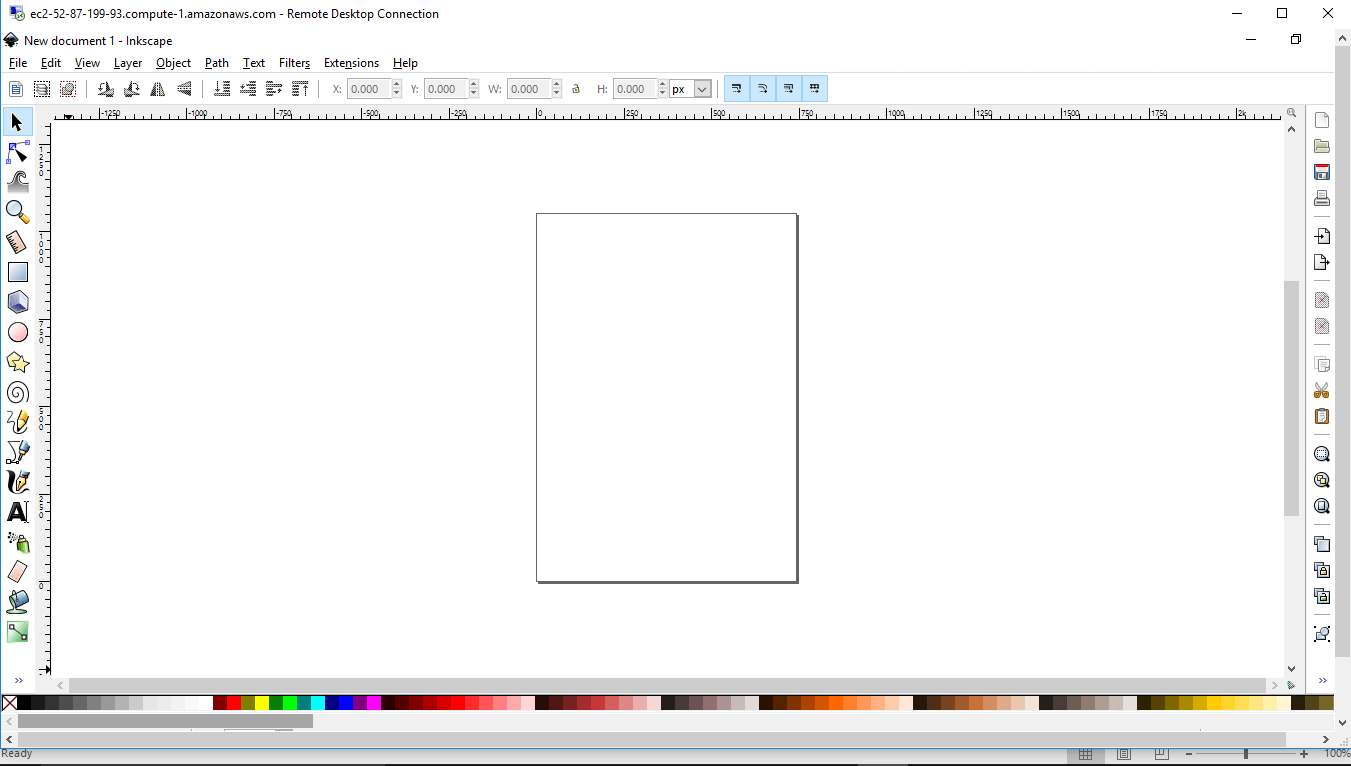Click the Print document icon
Image resolution: width=1351 pixels, height=766 pixels.
tap(1322, 198)
